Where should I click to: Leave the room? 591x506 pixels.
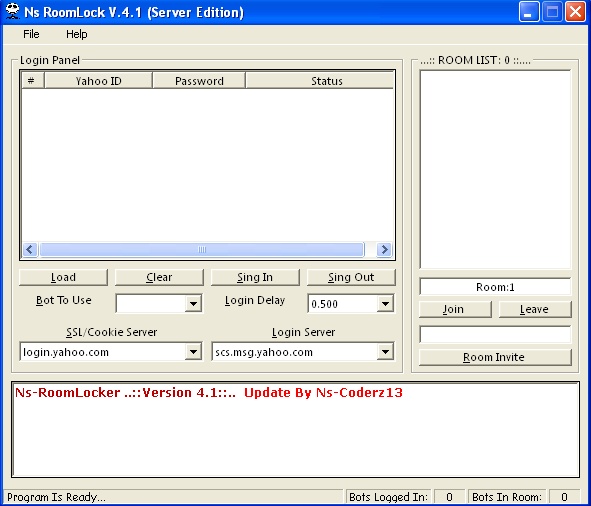535,309
